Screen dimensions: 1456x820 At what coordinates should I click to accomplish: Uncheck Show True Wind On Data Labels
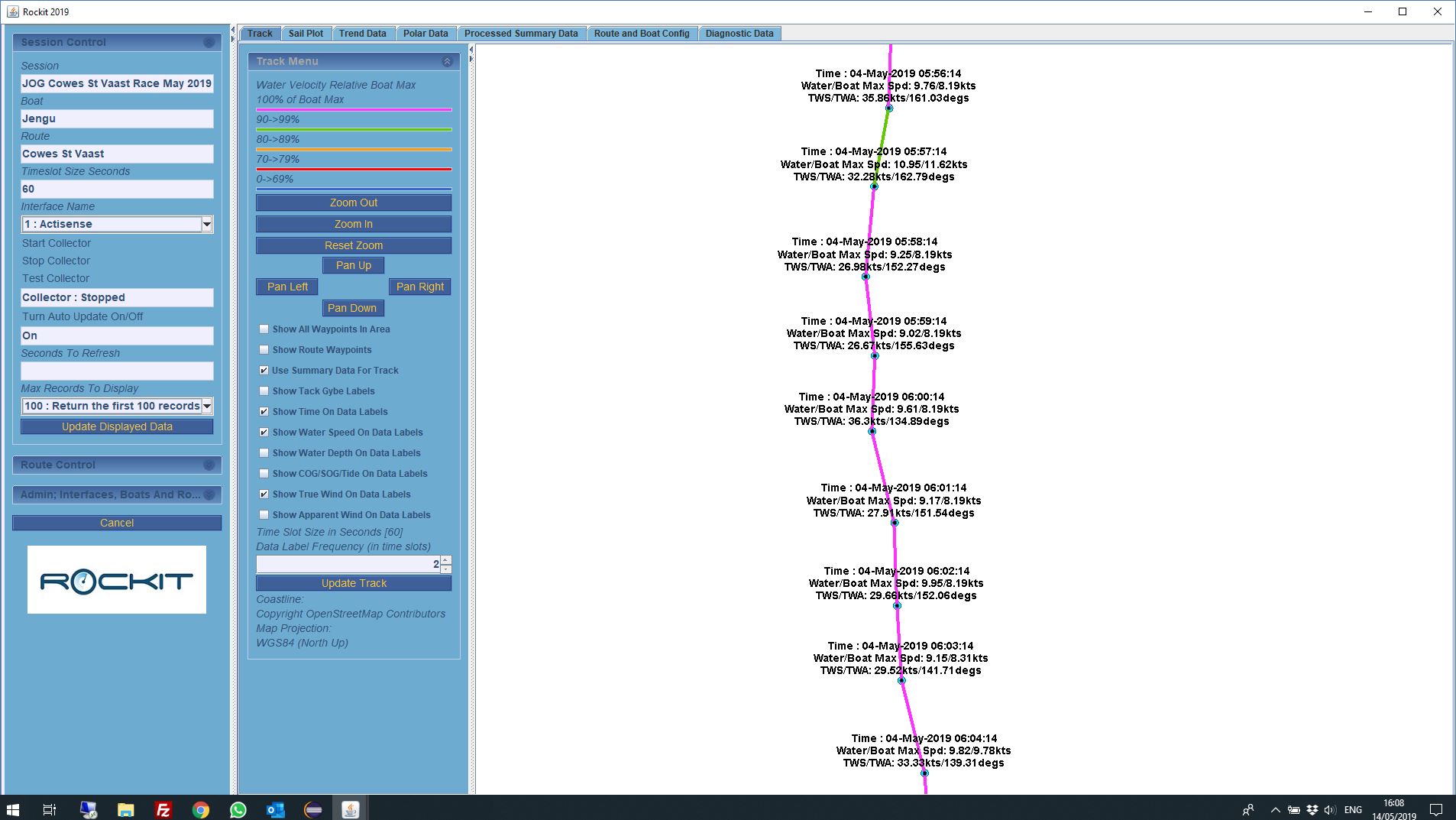click(264, 494)
